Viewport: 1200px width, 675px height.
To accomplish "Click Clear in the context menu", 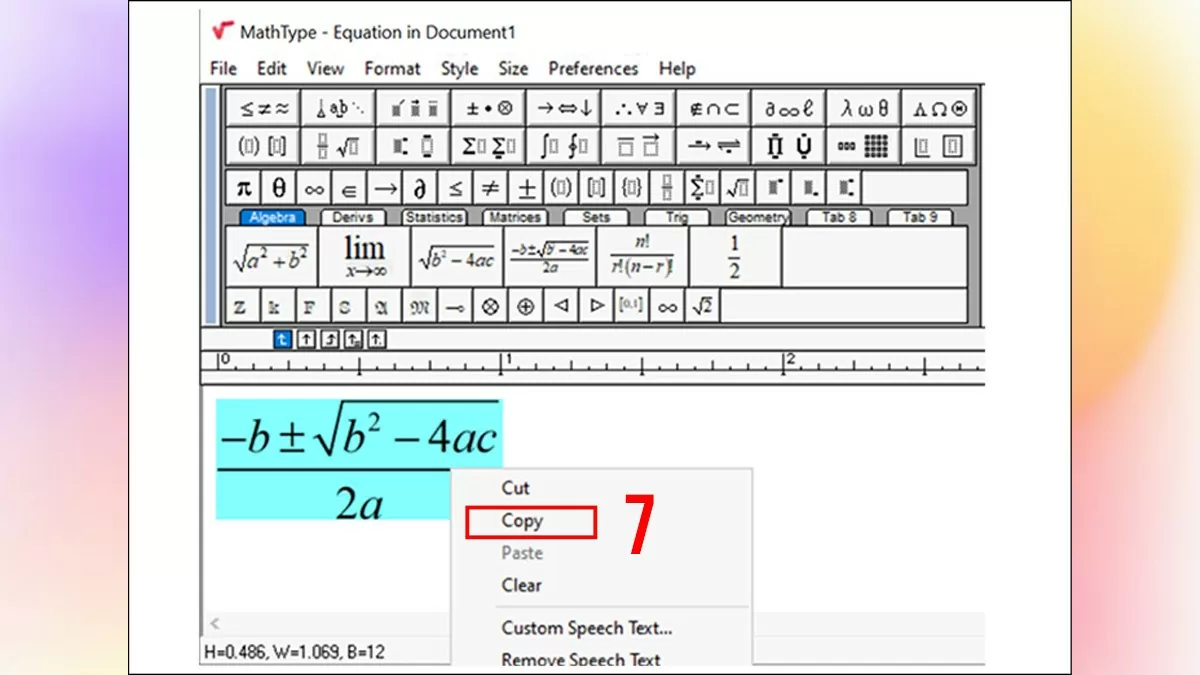I will pyautogui.click(x=520, y=585).
